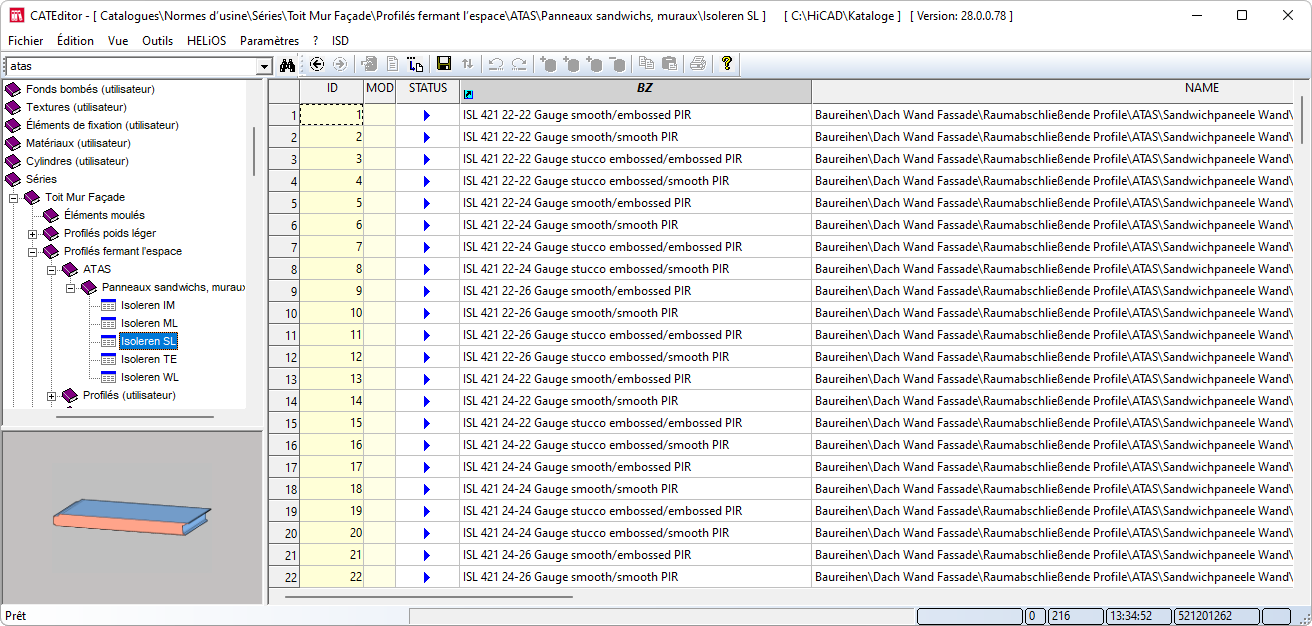Collapse the Panneaux sandwichs, muraux node

pyautogui.click(x=71, y=288)
